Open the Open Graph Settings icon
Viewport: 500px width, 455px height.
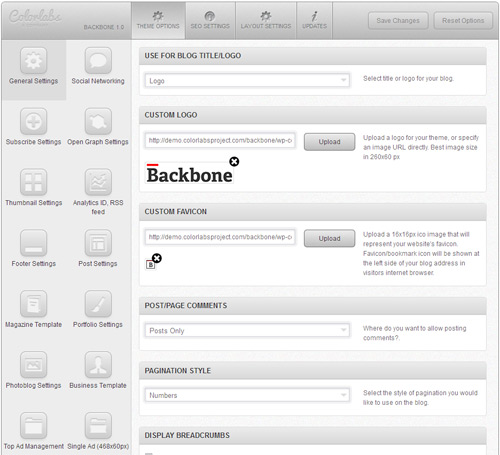[98, 121]
